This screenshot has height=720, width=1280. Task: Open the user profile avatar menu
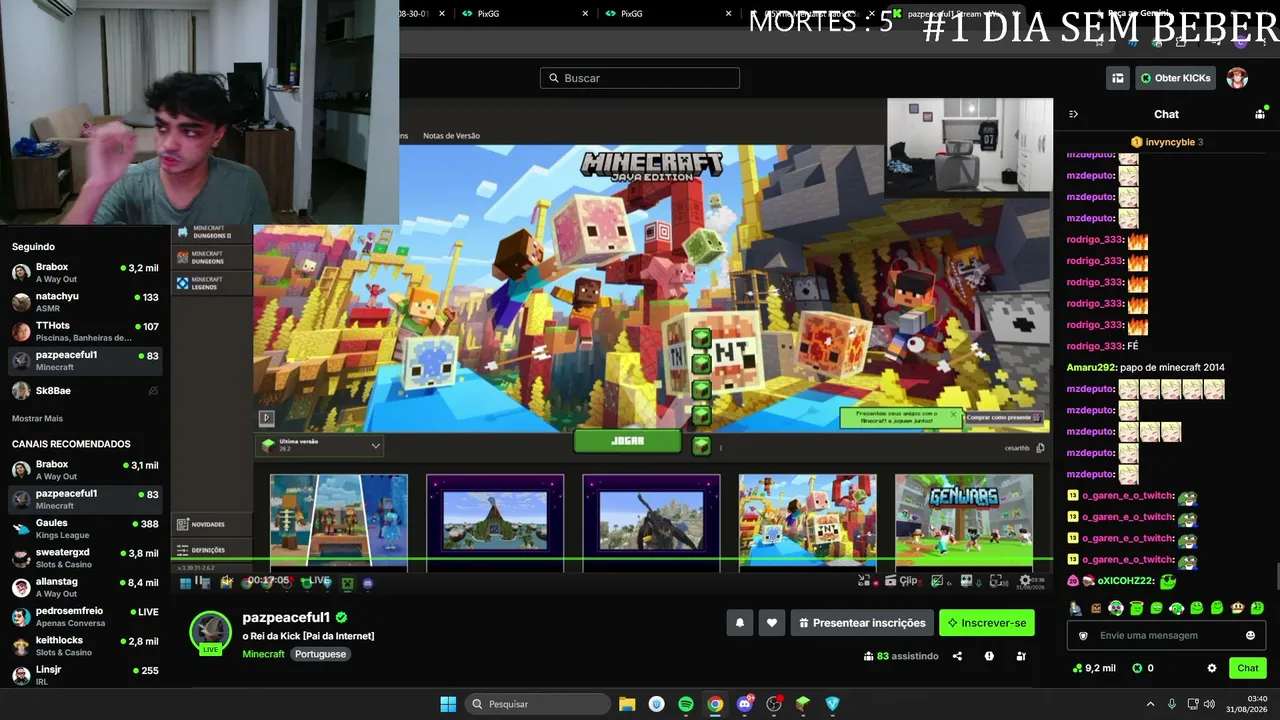1237,78
